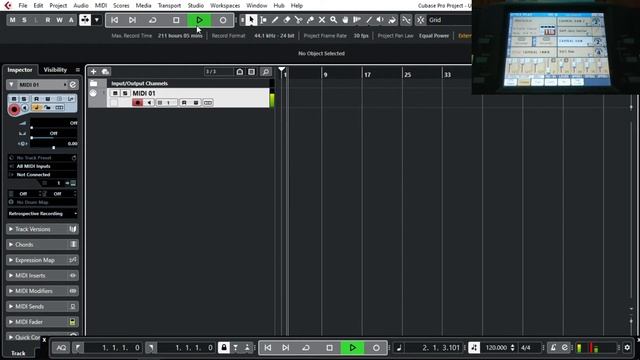Click Go to Right Locator in transport bar
640x360 pixels.
tap(151, 348)
